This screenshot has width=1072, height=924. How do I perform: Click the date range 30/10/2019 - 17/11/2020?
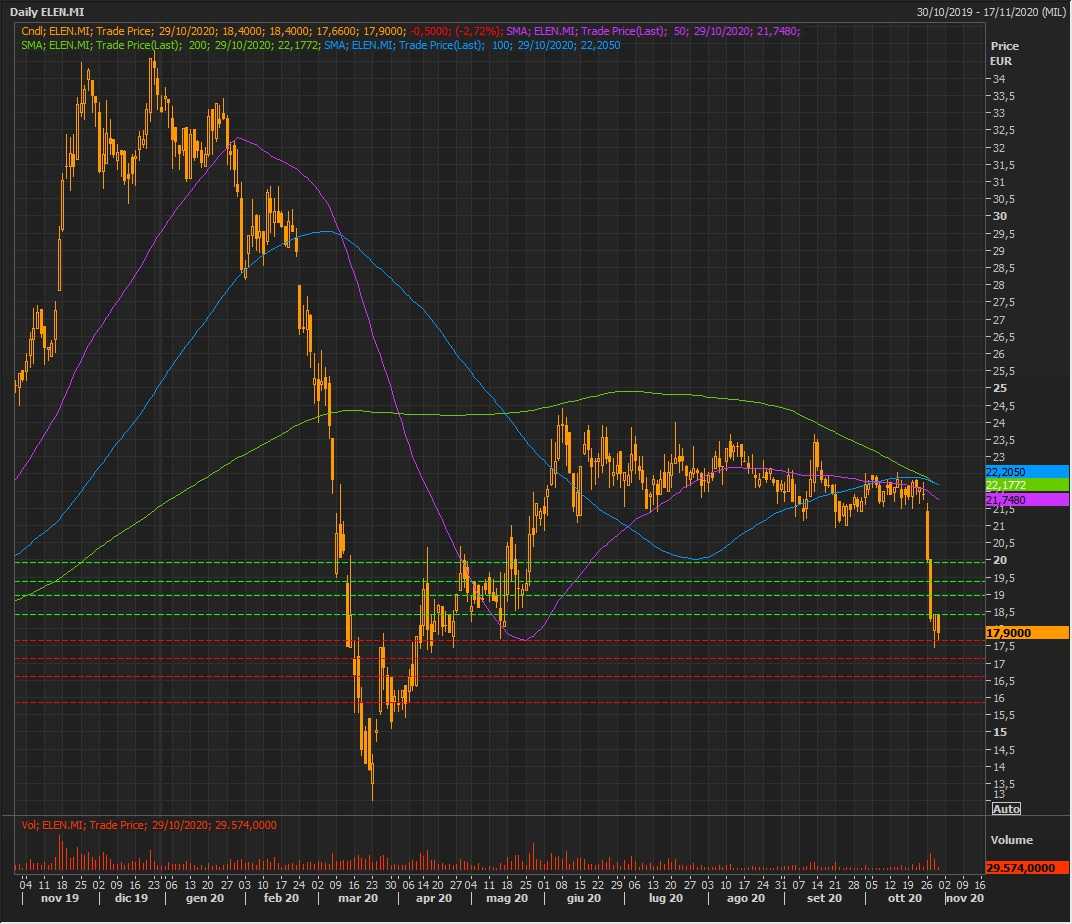click(x=990, y=12)
